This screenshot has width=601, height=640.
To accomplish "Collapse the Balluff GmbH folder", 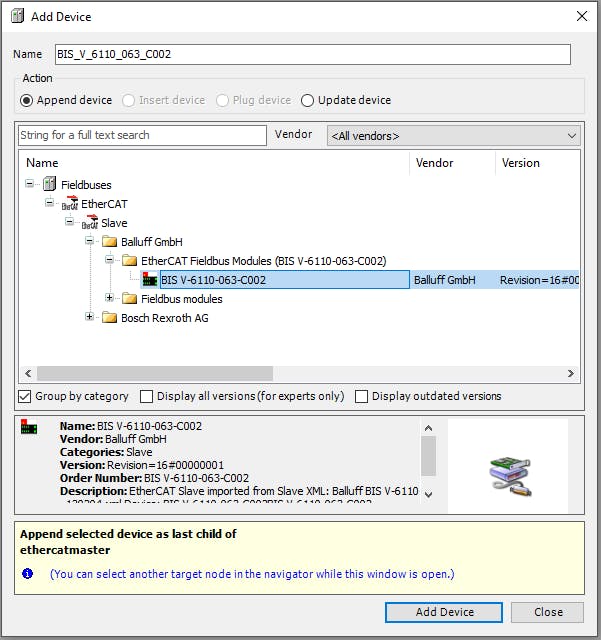I will click(x=89, y=240).
